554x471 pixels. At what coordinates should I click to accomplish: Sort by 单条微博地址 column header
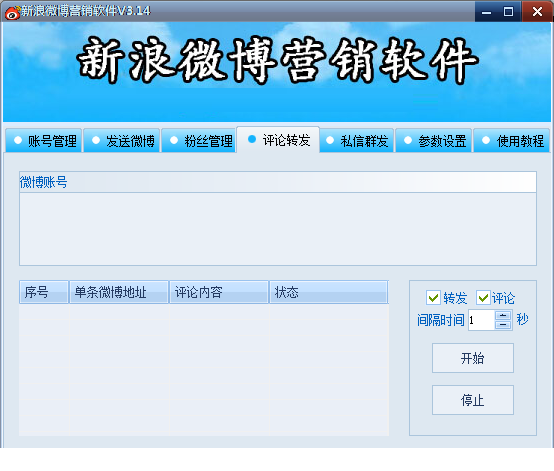(x=119, y=292)
